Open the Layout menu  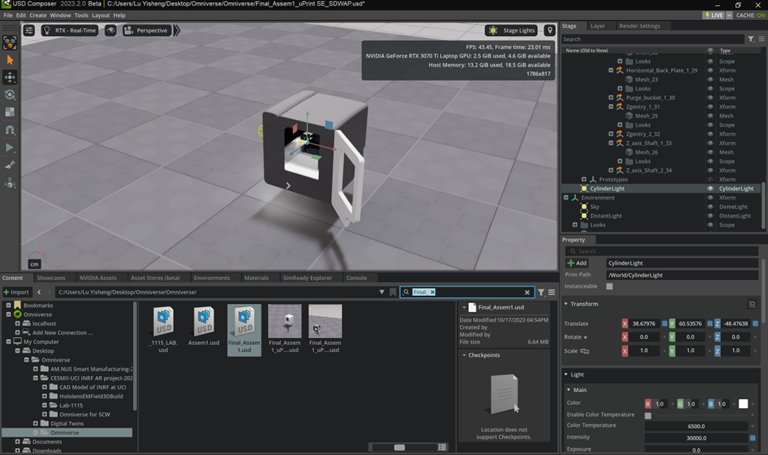pos(101,15)
